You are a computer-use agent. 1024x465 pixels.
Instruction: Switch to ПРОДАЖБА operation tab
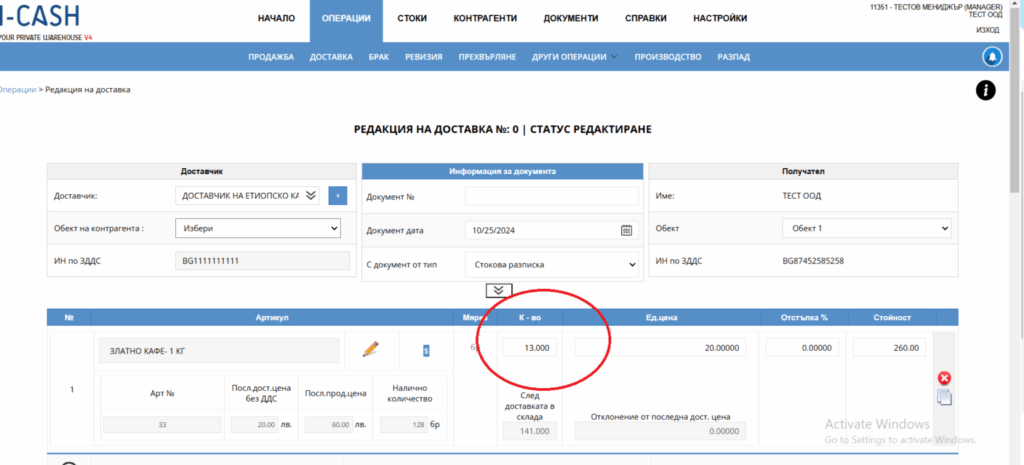(271, 57)
